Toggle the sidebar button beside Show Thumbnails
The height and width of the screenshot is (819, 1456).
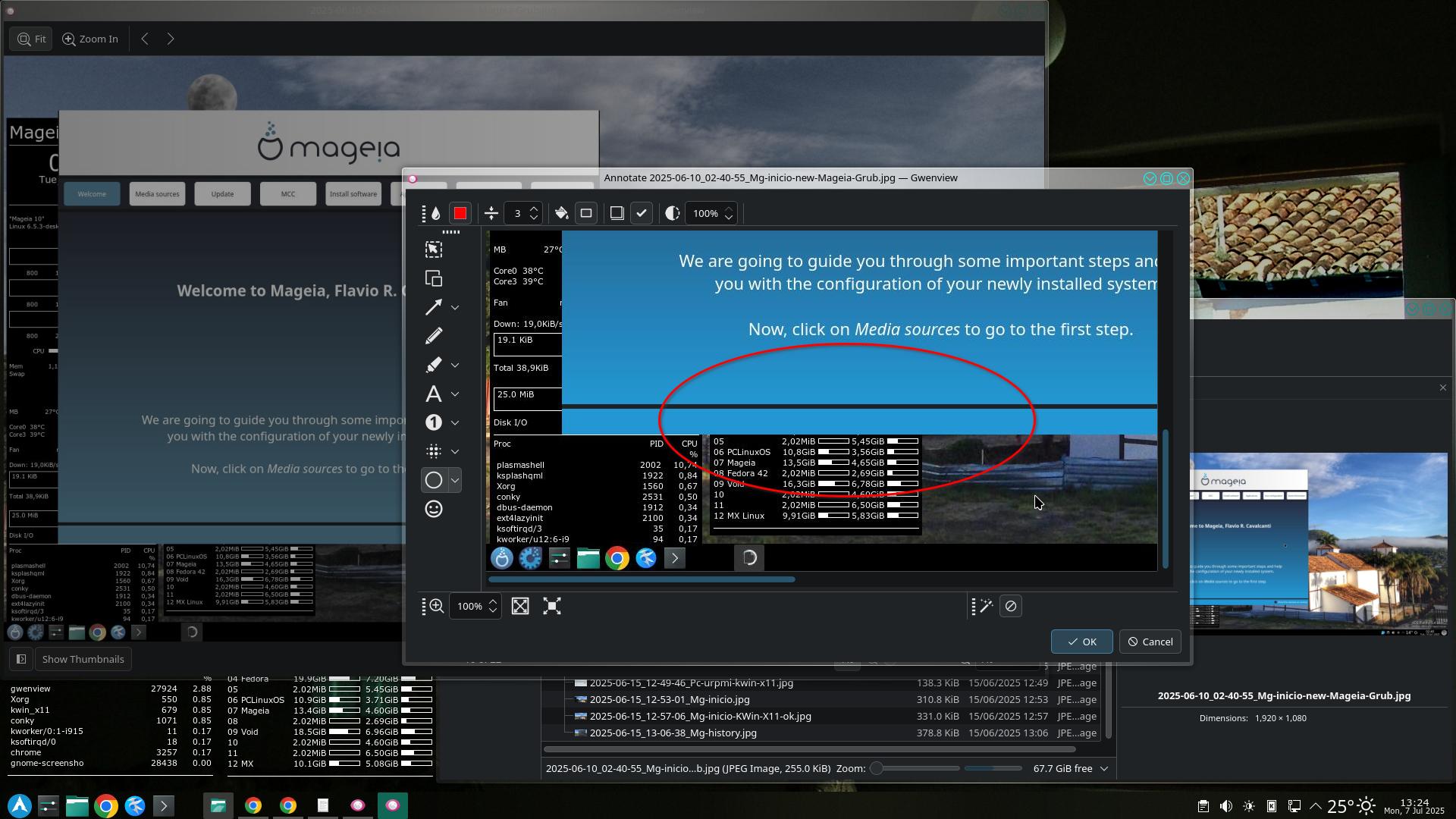[x=21, y=659]
